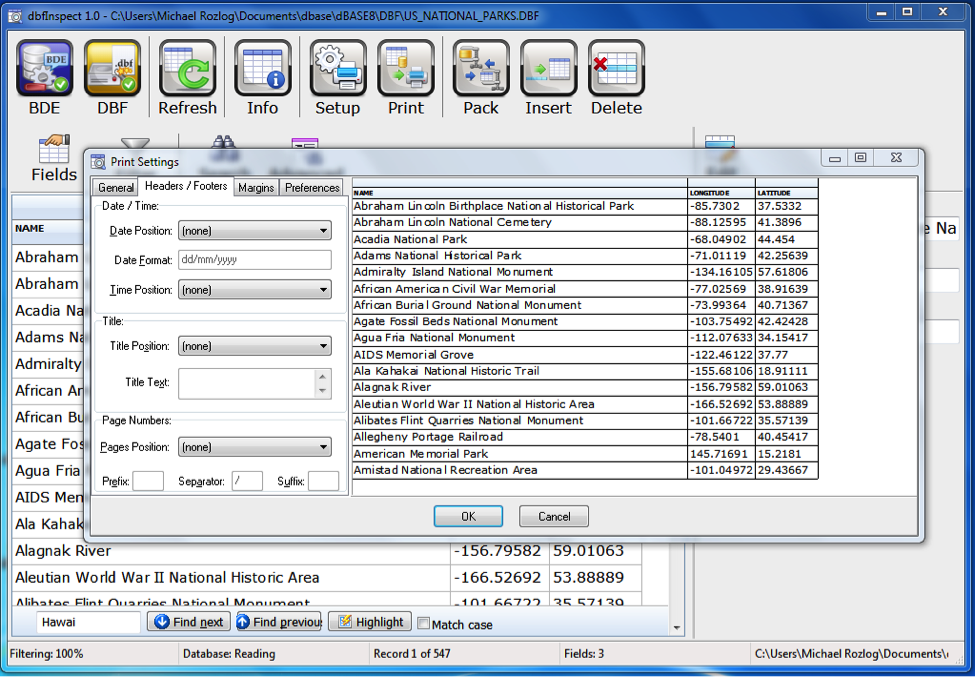This screenshot has width=975, height=677.
Task: Open the Date Position dropdown
Action: [x=255, y=231]
